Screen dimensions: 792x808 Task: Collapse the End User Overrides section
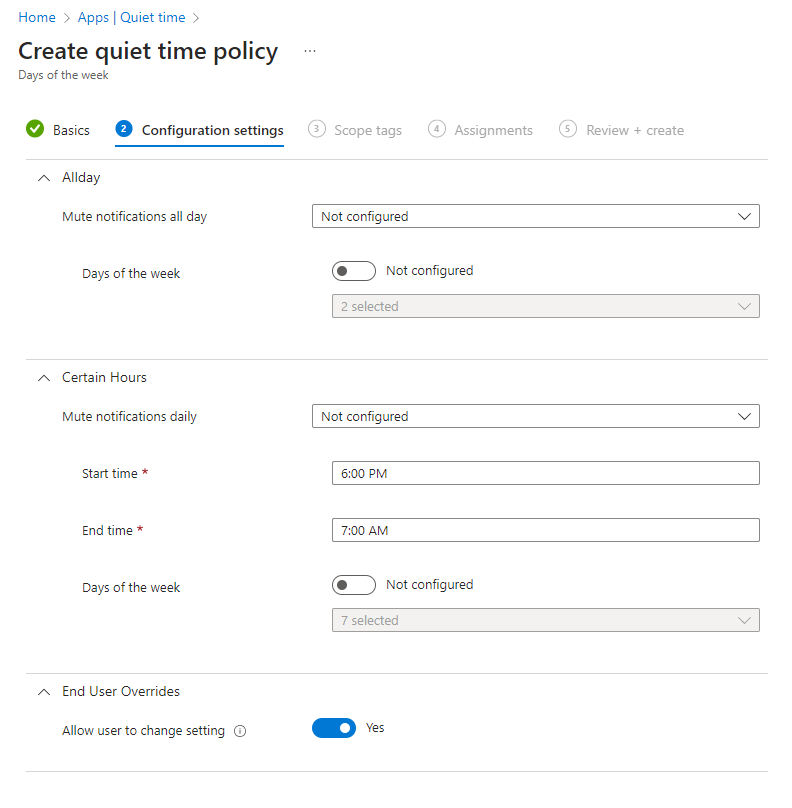click(x=43, y=691)
